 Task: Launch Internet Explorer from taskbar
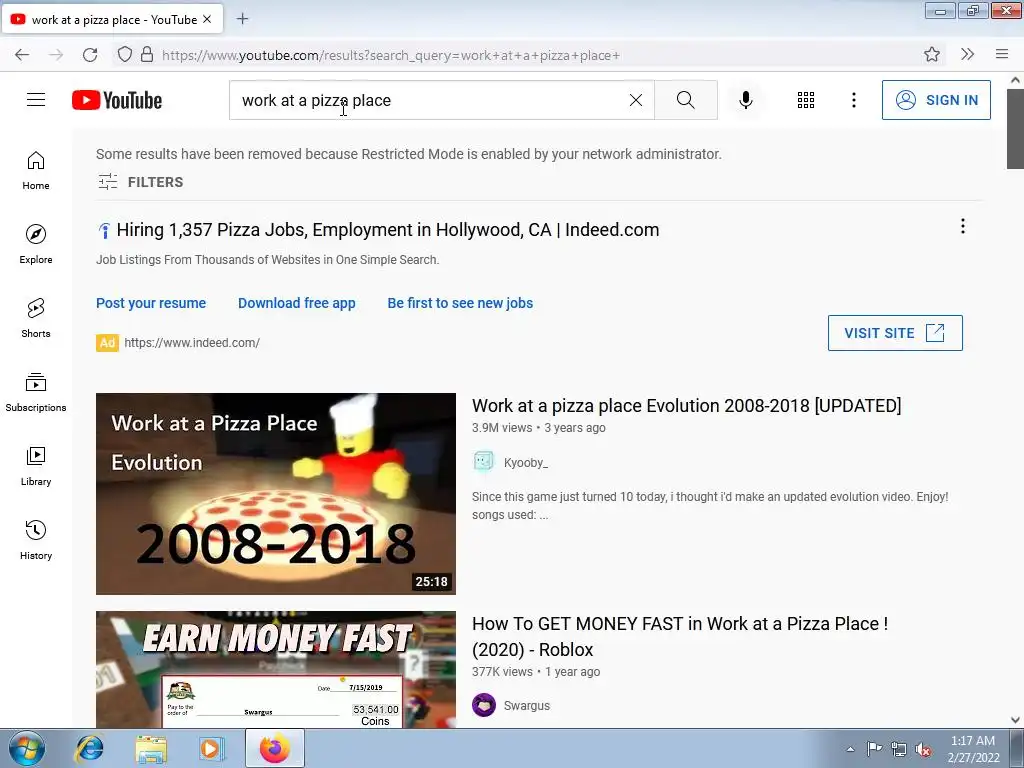[x=89, y=748]
